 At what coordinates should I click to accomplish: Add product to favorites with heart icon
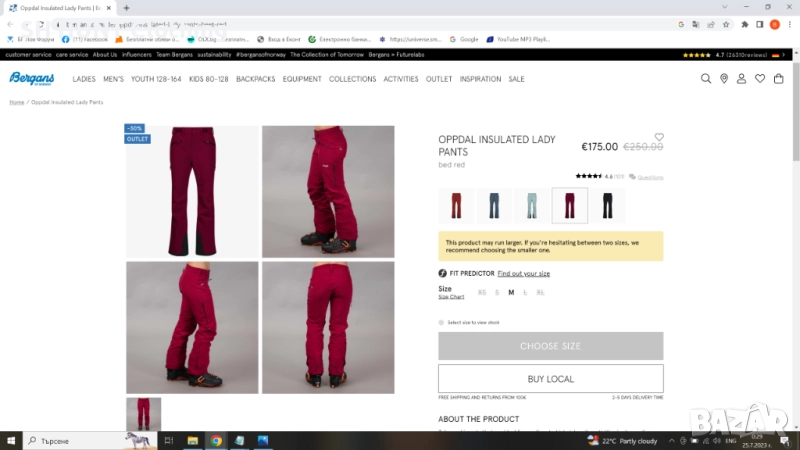click(x=659, y=137)
